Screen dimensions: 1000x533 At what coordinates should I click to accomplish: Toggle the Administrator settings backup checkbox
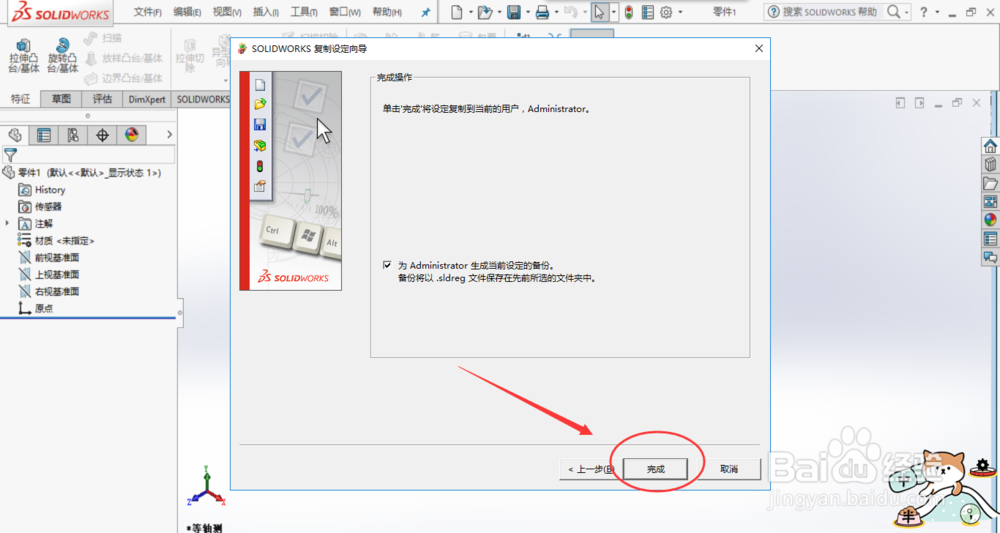387,265
